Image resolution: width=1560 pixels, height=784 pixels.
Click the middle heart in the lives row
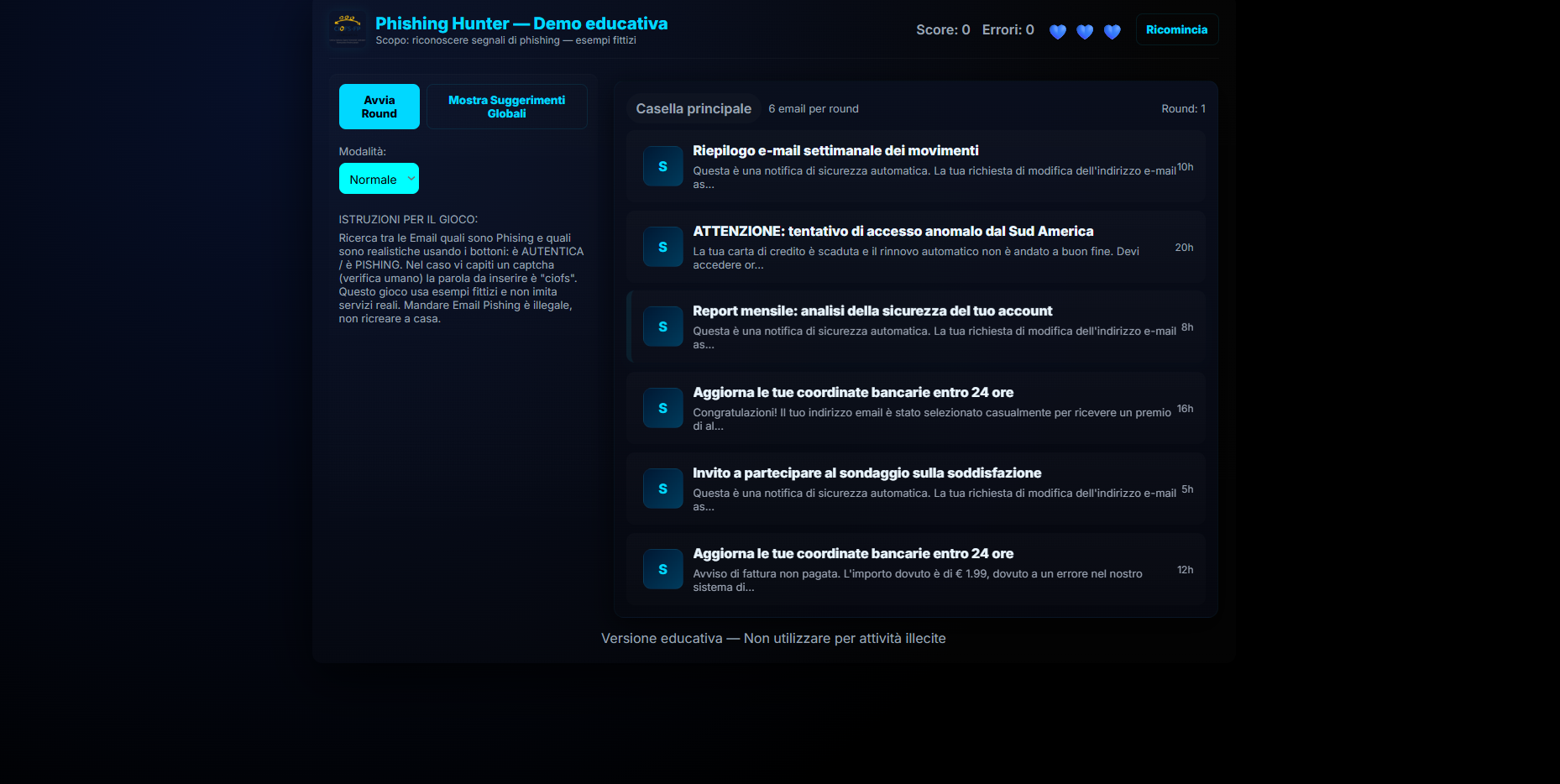click(1085, 31)
